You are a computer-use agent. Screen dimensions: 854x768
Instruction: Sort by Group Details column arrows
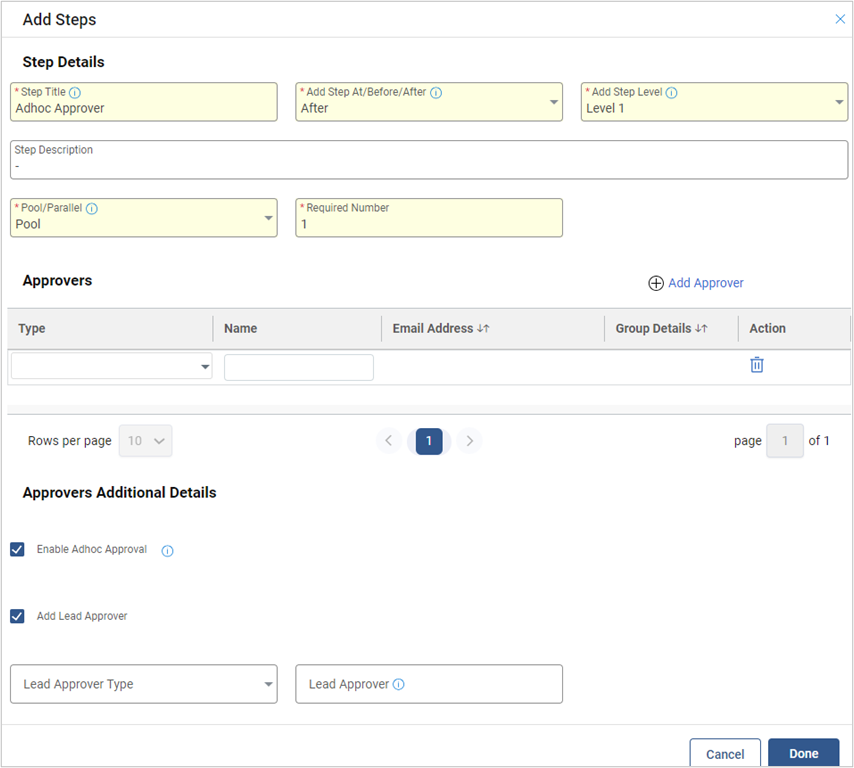pyautogui.click(x=701, y=329)
